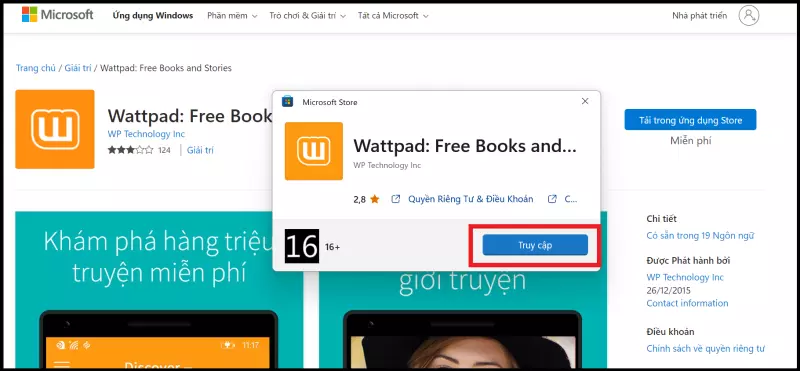Expand the Tất cả Microsoft menu
Image resolution: width=800 pixels, height=371 pixels.
[393, 16]
